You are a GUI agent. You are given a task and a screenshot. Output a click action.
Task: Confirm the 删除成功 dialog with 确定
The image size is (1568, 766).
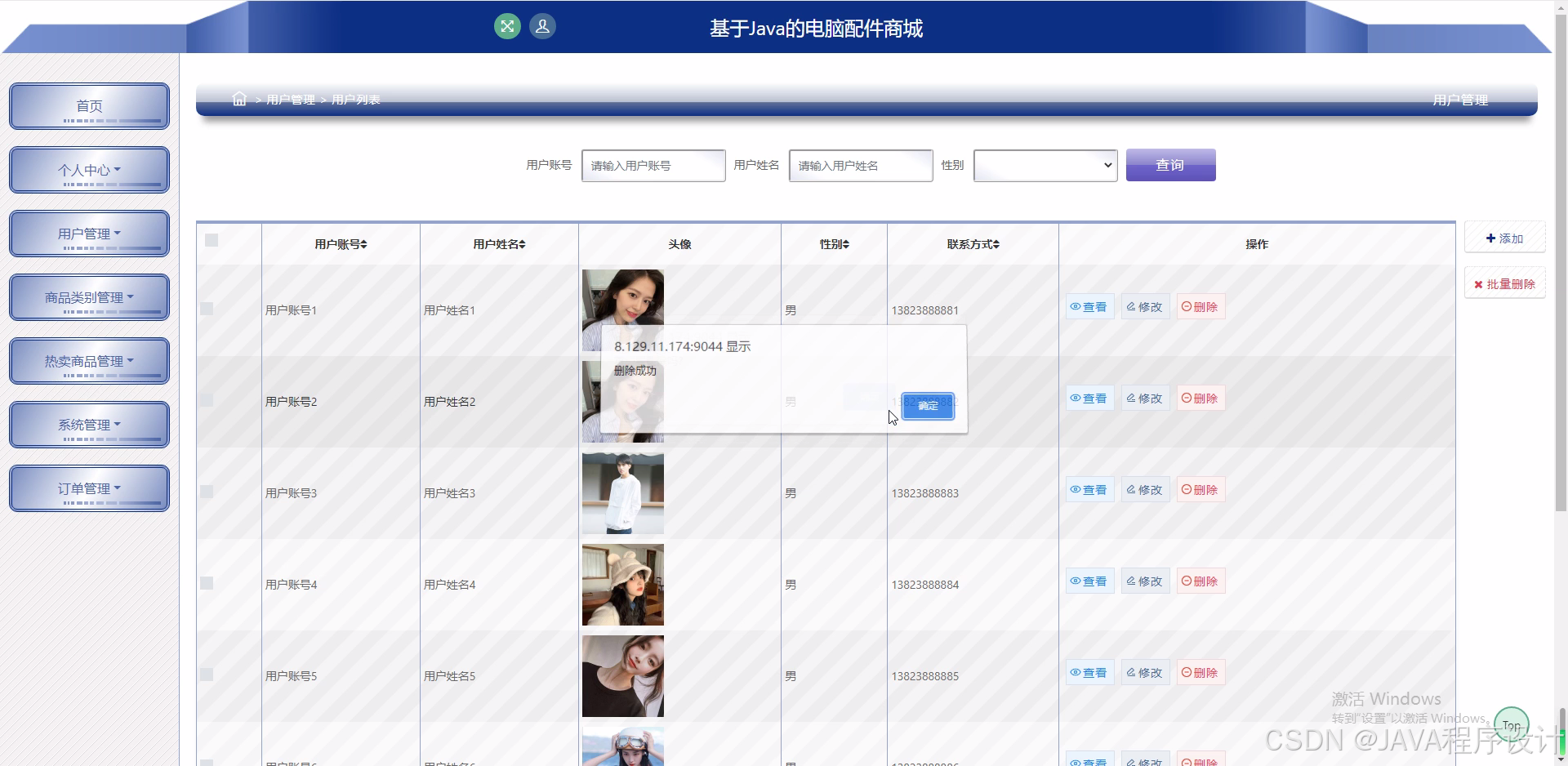tap(928, 405)
